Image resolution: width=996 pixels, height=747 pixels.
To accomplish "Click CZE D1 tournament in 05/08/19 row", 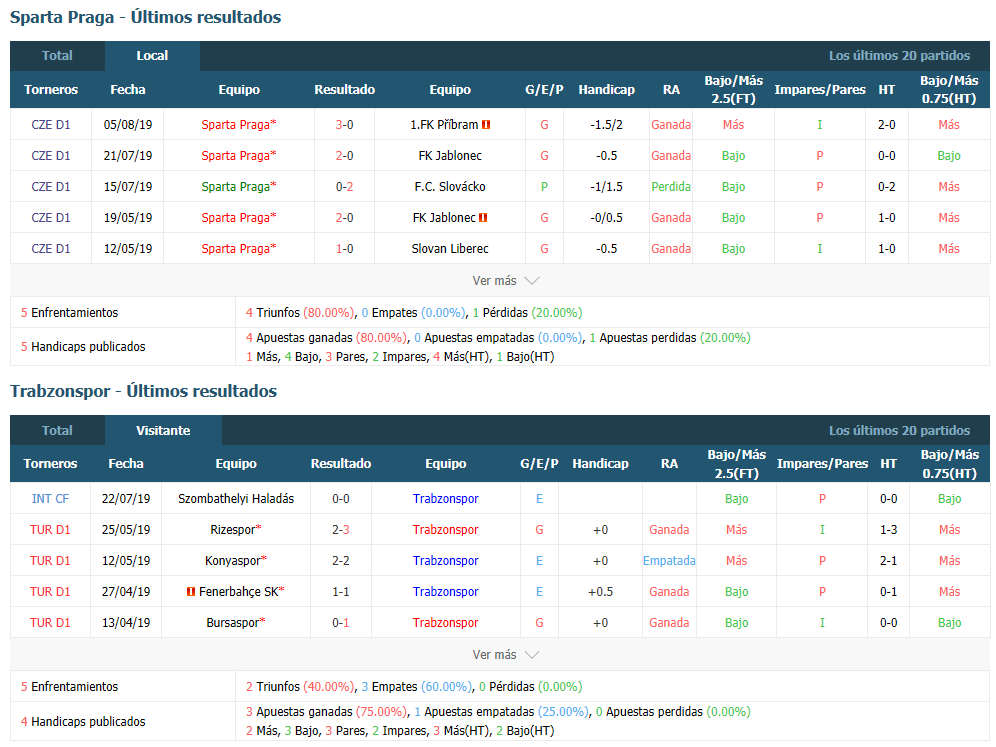I will pyautogui.click(x=51, y=124).
